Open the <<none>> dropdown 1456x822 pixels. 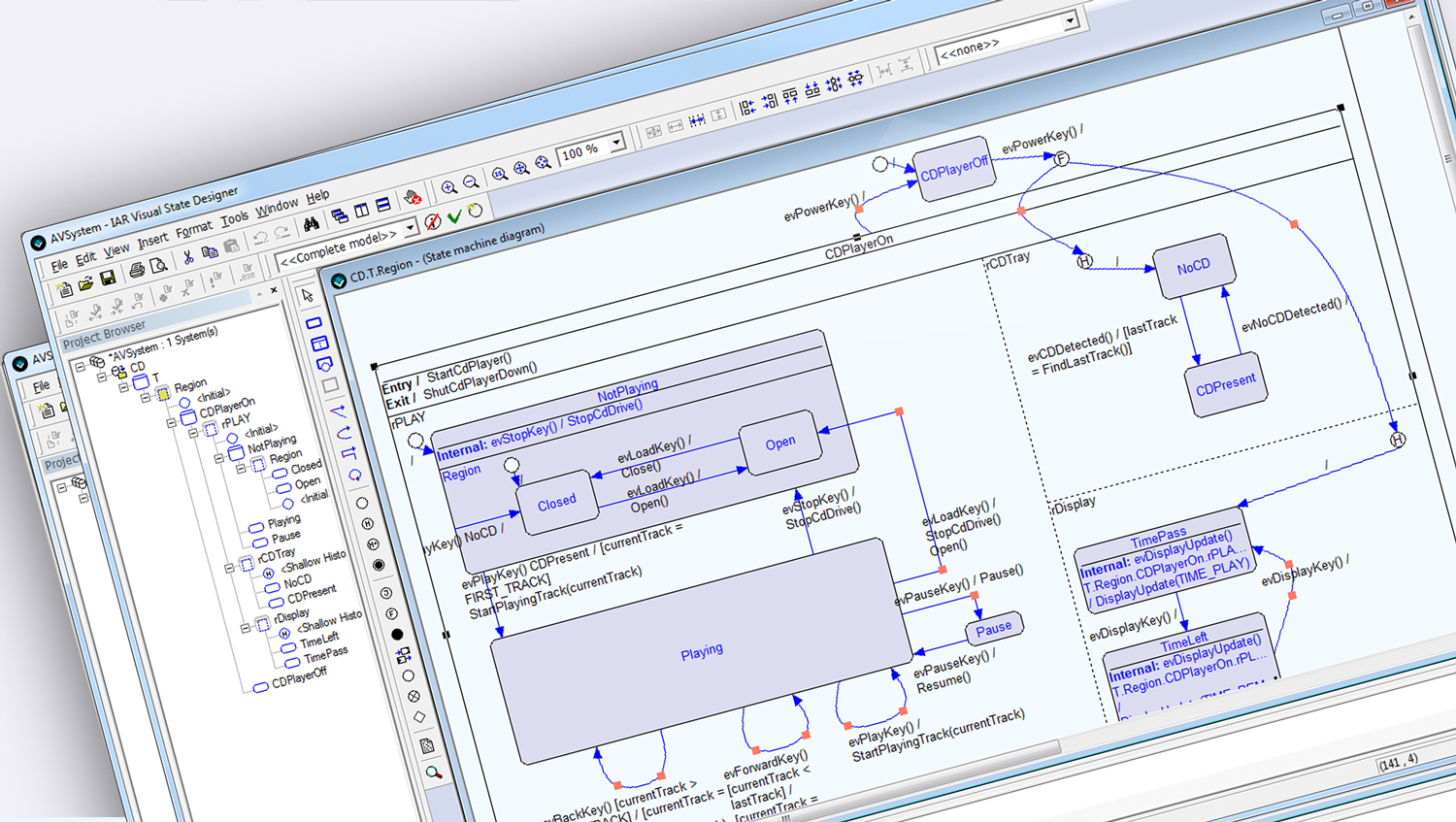pyautogui.click(x=1070, y=20)
